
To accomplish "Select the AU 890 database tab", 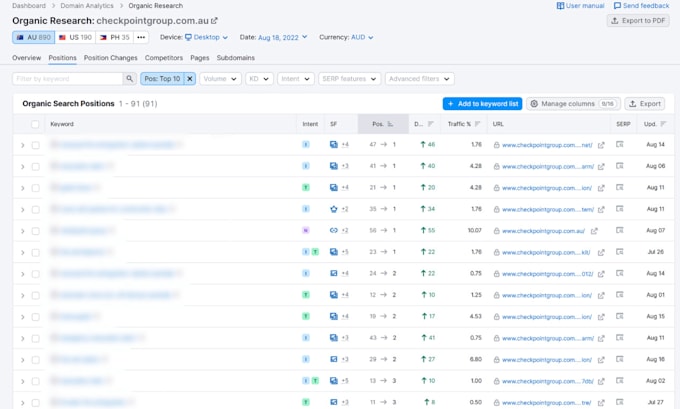I will coord(33,37).
